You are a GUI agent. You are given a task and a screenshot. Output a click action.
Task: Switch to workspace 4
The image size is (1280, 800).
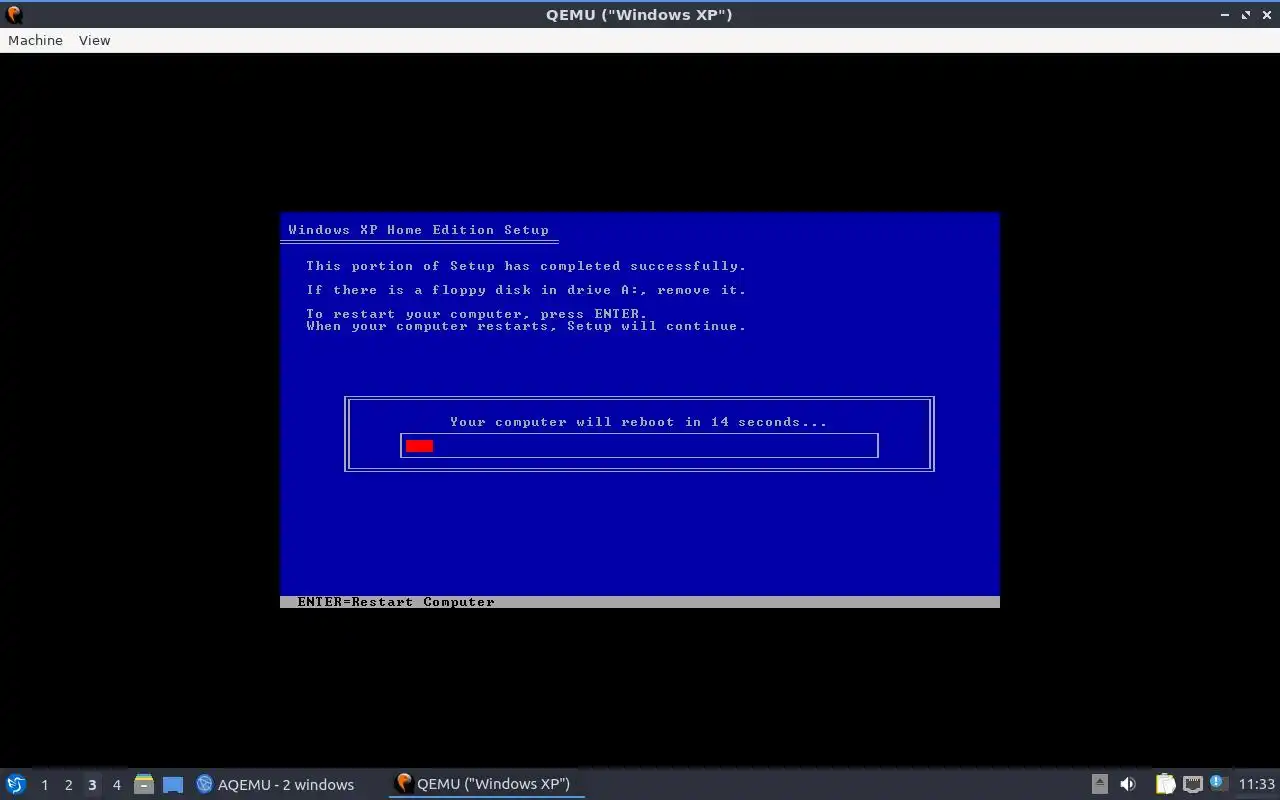[116, 784]
